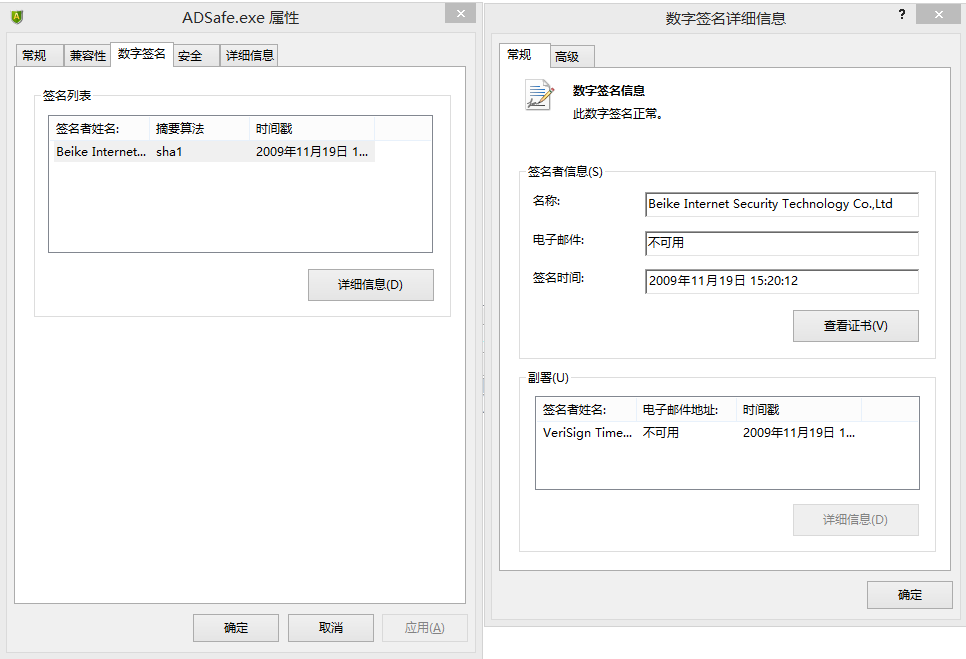Click the ADSafe shield icon in title bar
The image size is (966, 659).
(x=17, y=17)
